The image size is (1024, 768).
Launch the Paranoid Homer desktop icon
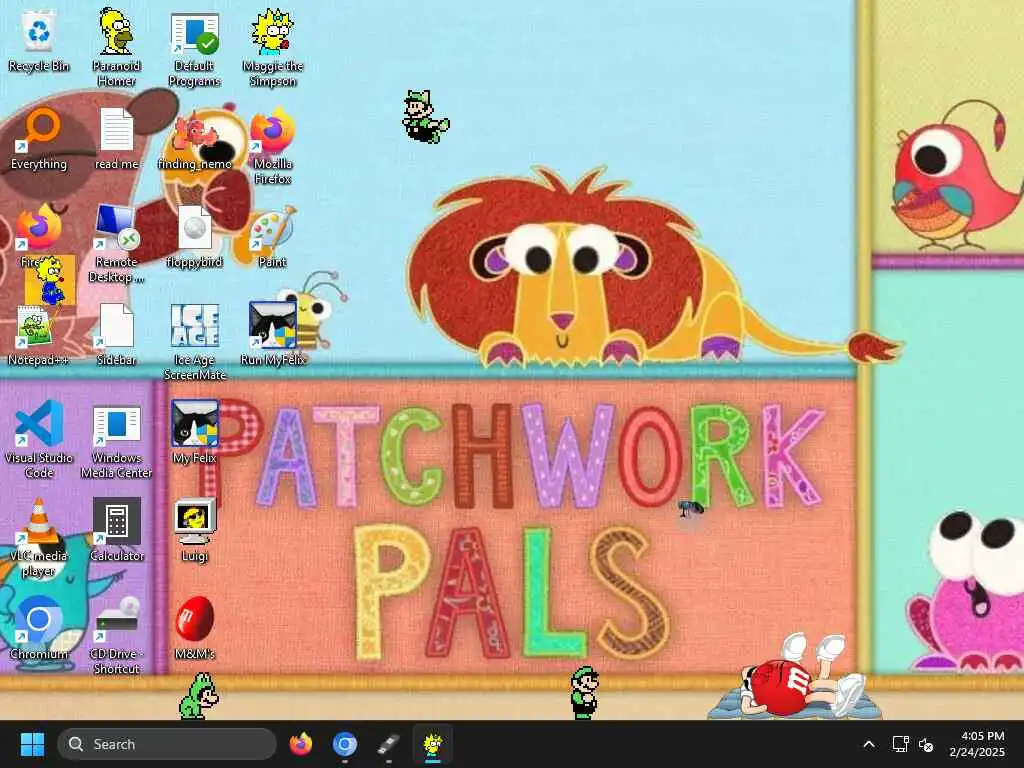tap(116, 48)
